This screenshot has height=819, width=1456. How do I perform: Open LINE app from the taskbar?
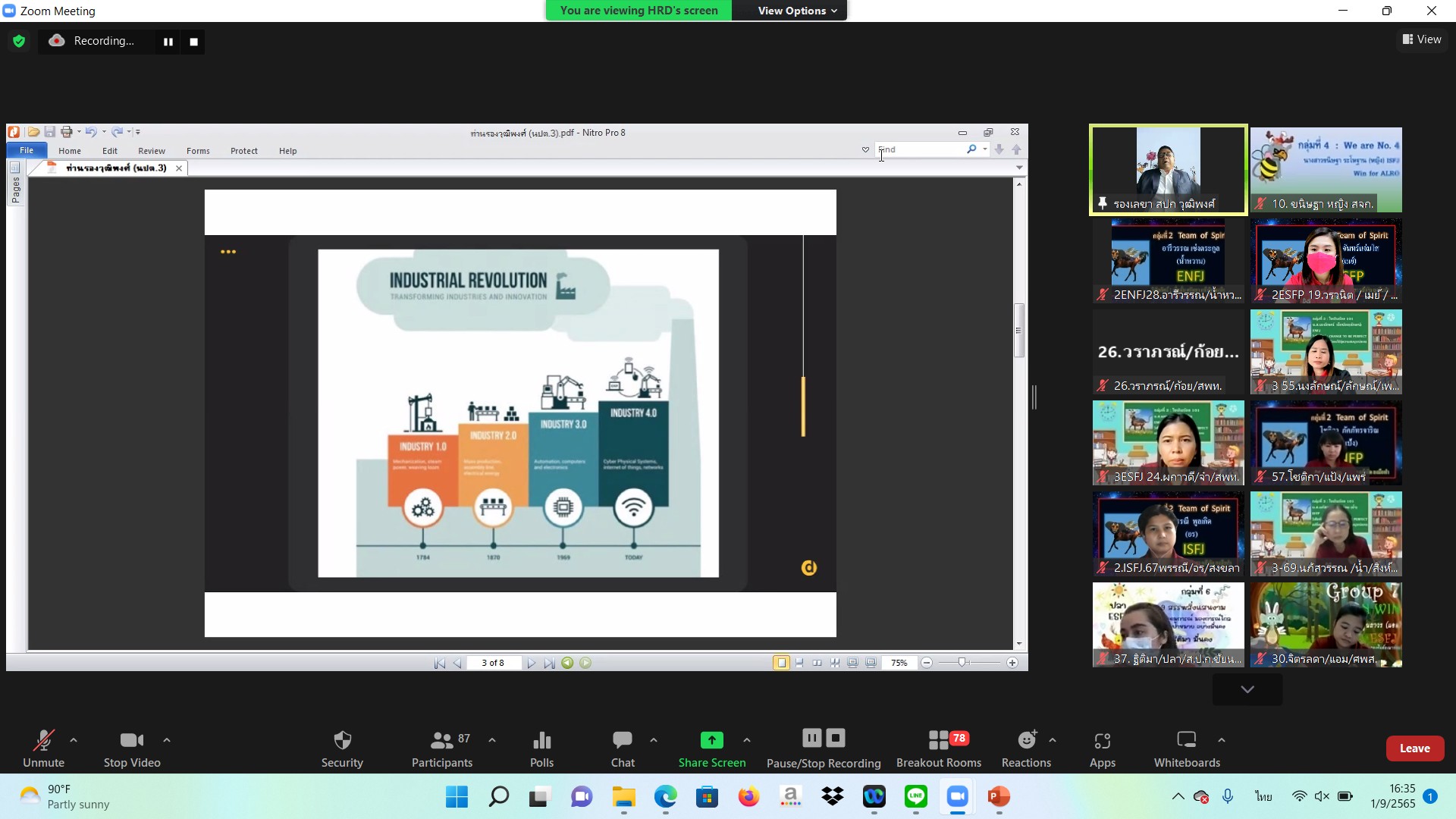[x=916, y=796]
